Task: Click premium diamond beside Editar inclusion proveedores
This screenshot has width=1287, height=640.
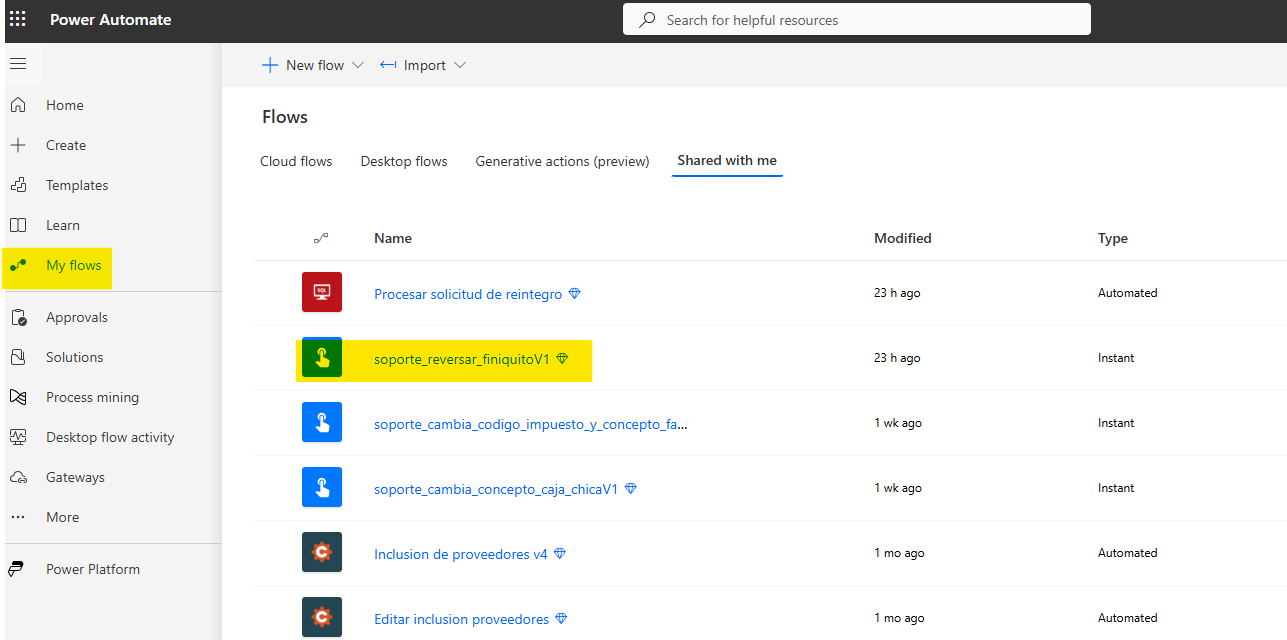Action: [x=561, y=618]
